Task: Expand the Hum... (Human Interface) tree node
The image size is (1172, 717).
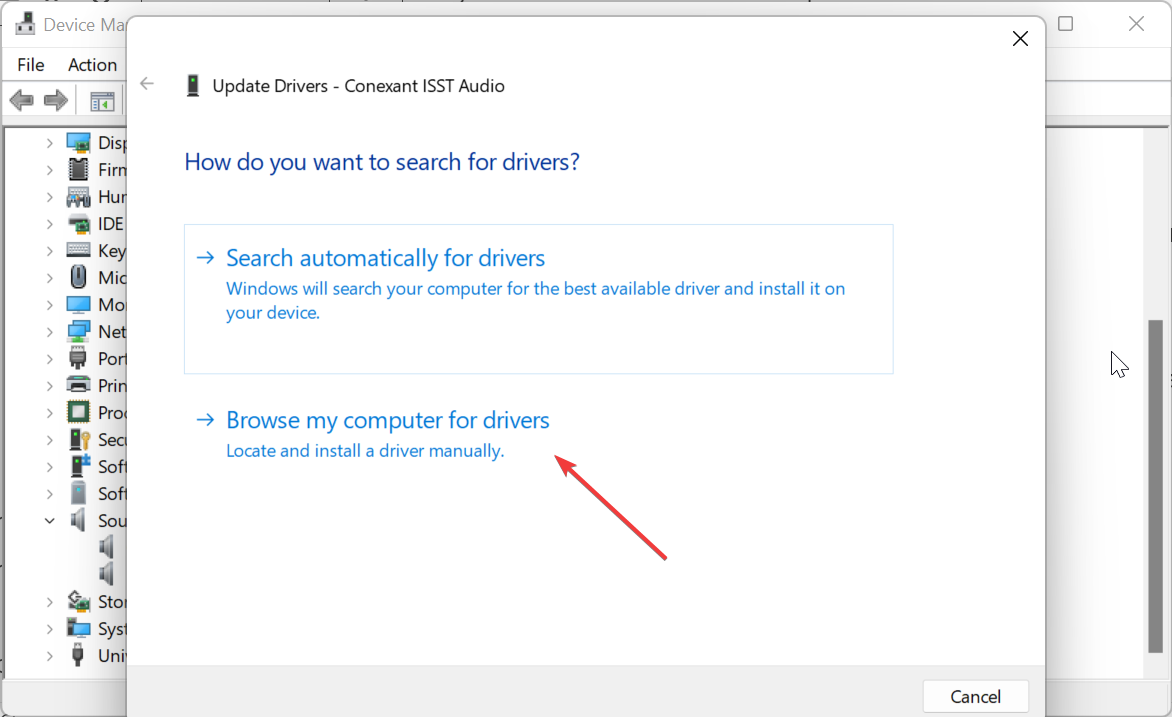Action: 49,197
